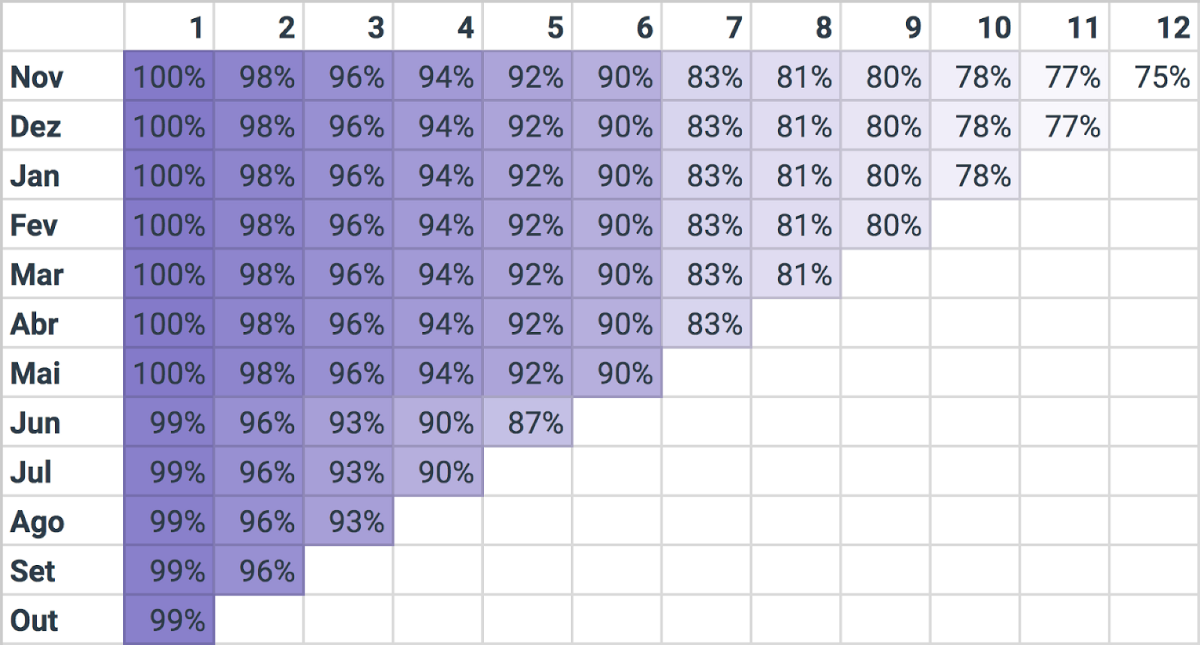The image size is (1200, 645).
Task: Select the Ago row 93% cell
Action: 348,521
